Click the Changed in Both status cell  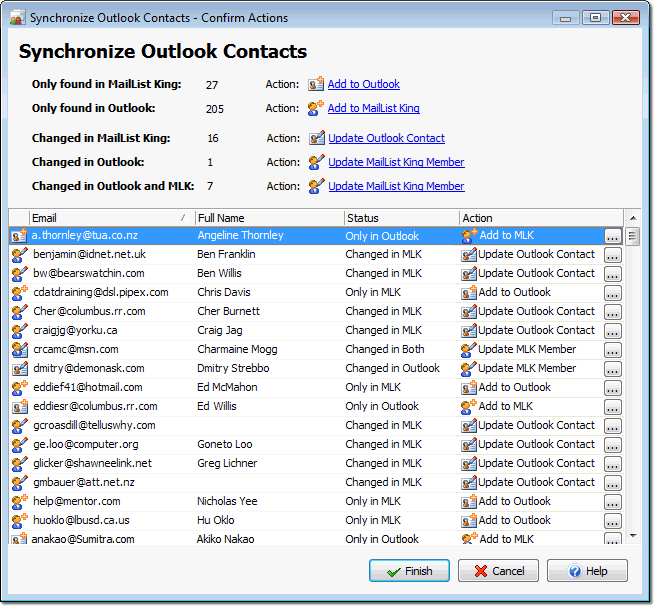385,349
